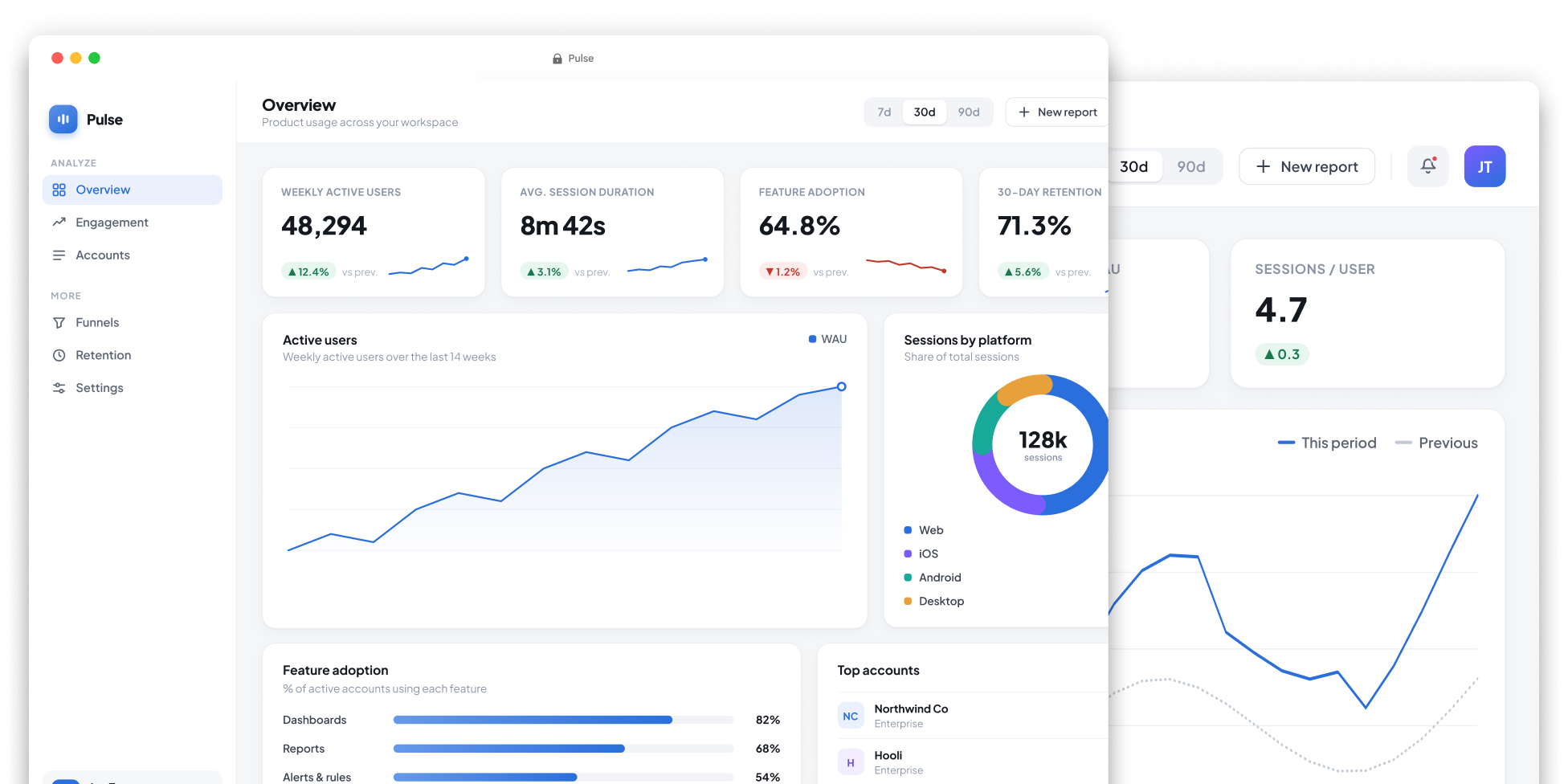The image size is (1568, 784).
Task: Click the Desktop legend color dot
Action: tap(908, 601)
